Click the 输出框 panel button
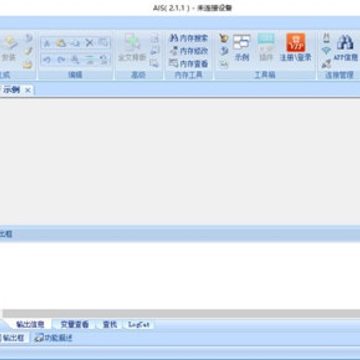Viewport: 360px width, 360px height. coord(12,338)
